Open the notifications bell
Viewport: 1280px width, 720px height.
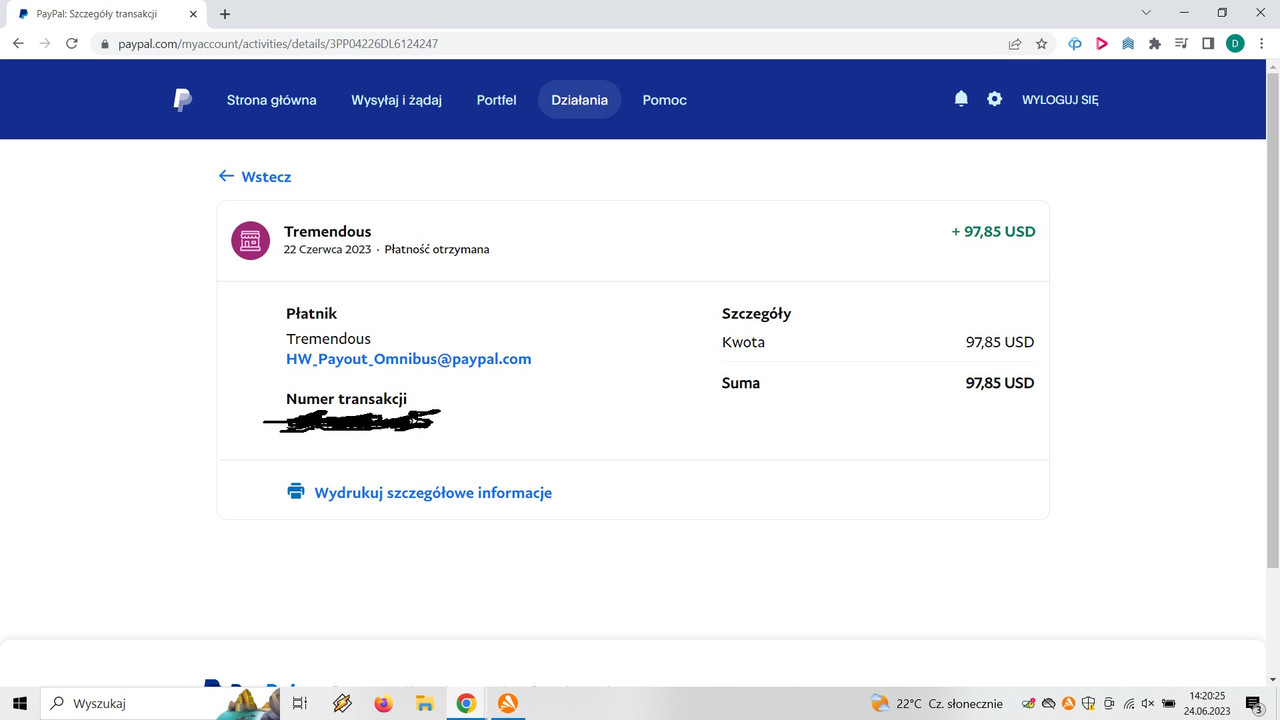click(x=961, y=99)
